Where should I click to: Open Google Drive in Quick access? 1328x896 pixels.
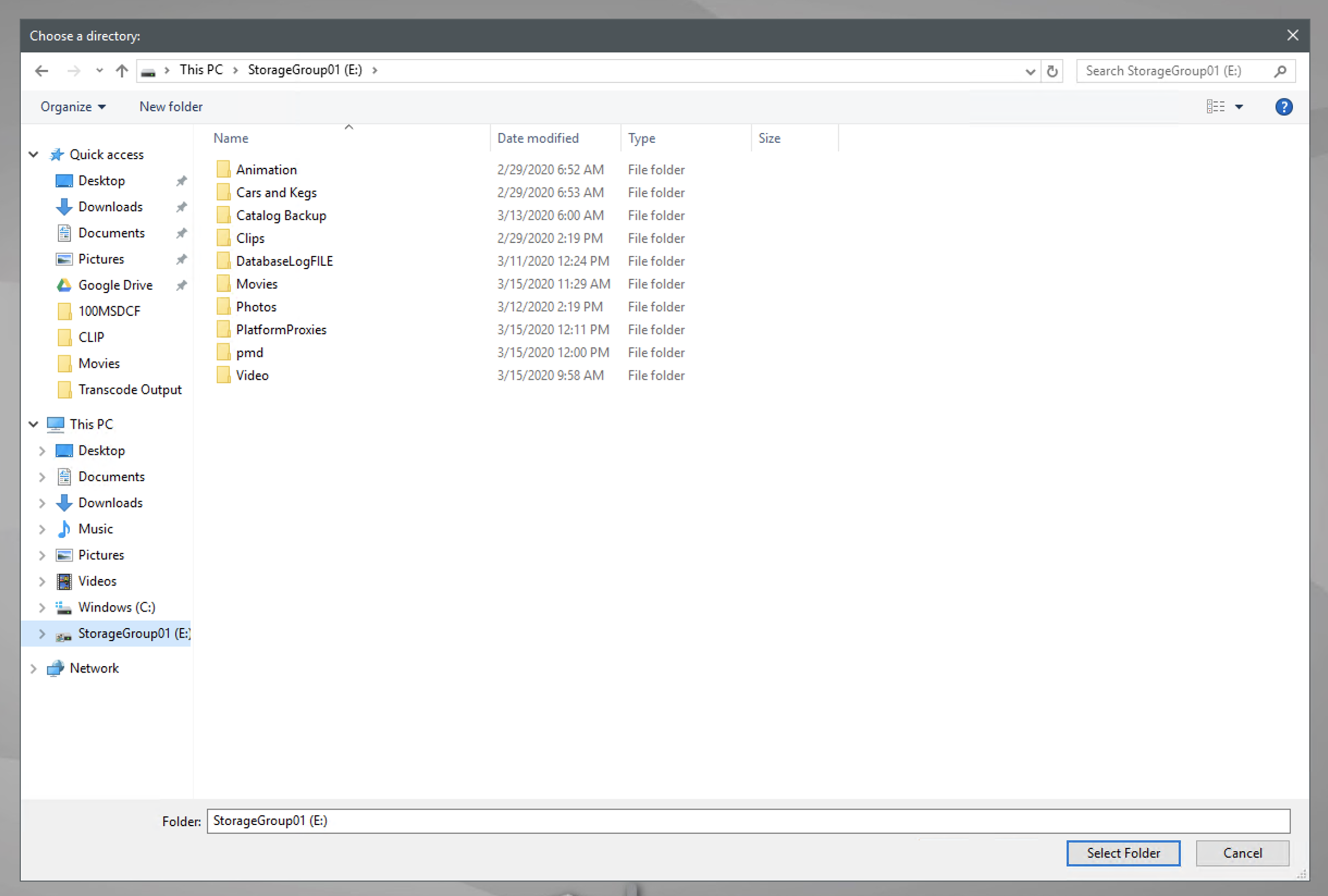pyautogui.click(x=115, y=285)
